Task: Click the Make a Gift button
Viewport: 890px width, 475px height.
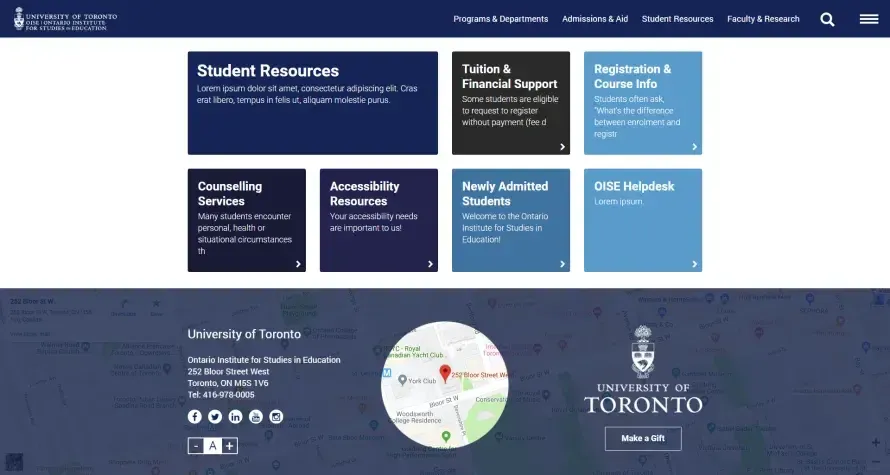Action: click(x=643, y=438)
